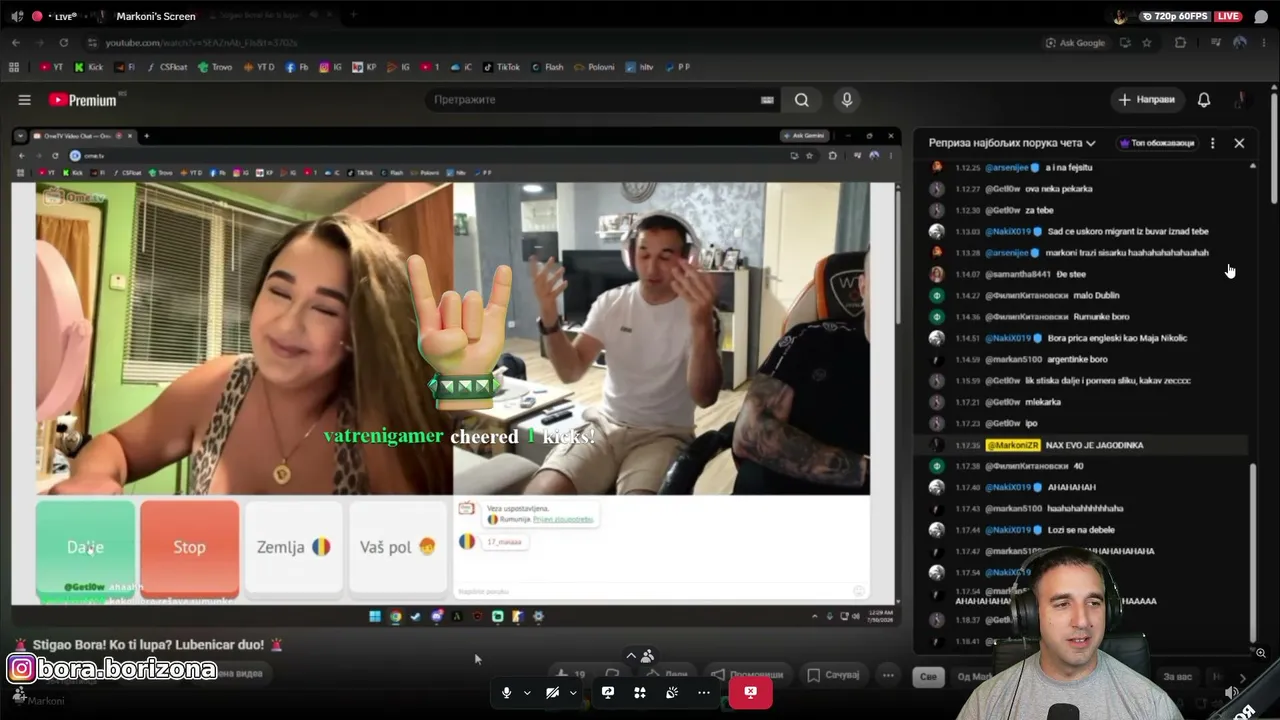This screenshot has height=720, width=1280.
Task: Click the YouTube search magnifier button
Action: click(802, 100)
